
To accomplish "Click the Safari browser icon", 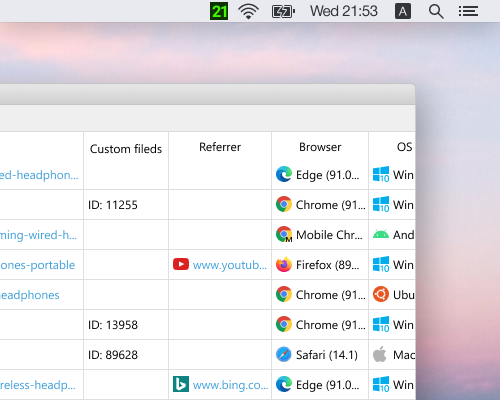I will coord(284,354).
